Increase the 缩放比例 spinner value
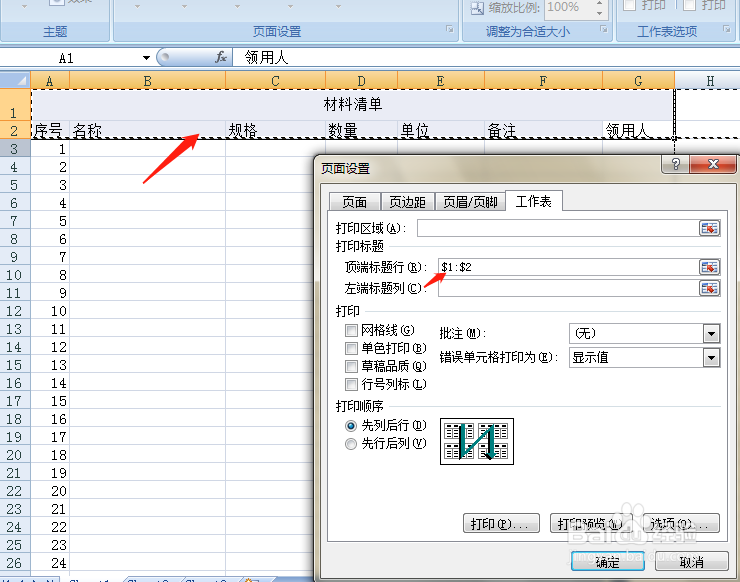The height and width of the screenshot is (582, 740). [x=599, y=3]
